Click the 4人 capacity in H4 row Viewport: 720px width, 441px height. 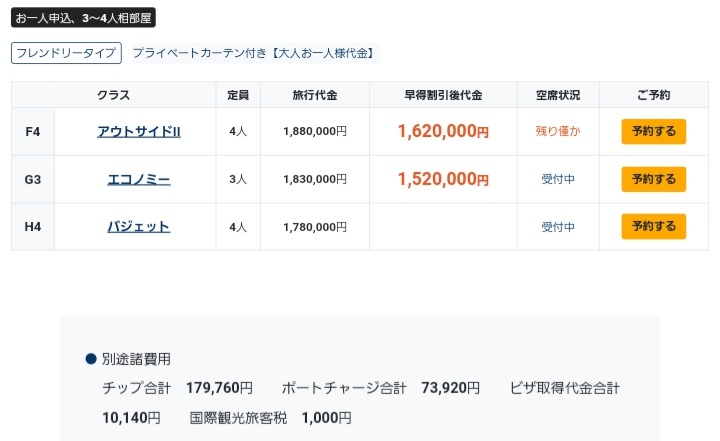click(238, 227)
